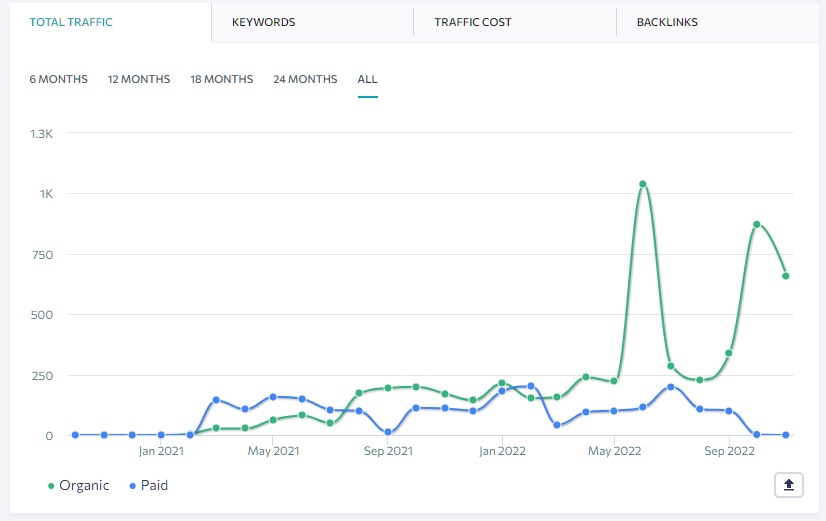Toggle the Organic series in legend
Viewport: 826px width, 521px height.
78,485
